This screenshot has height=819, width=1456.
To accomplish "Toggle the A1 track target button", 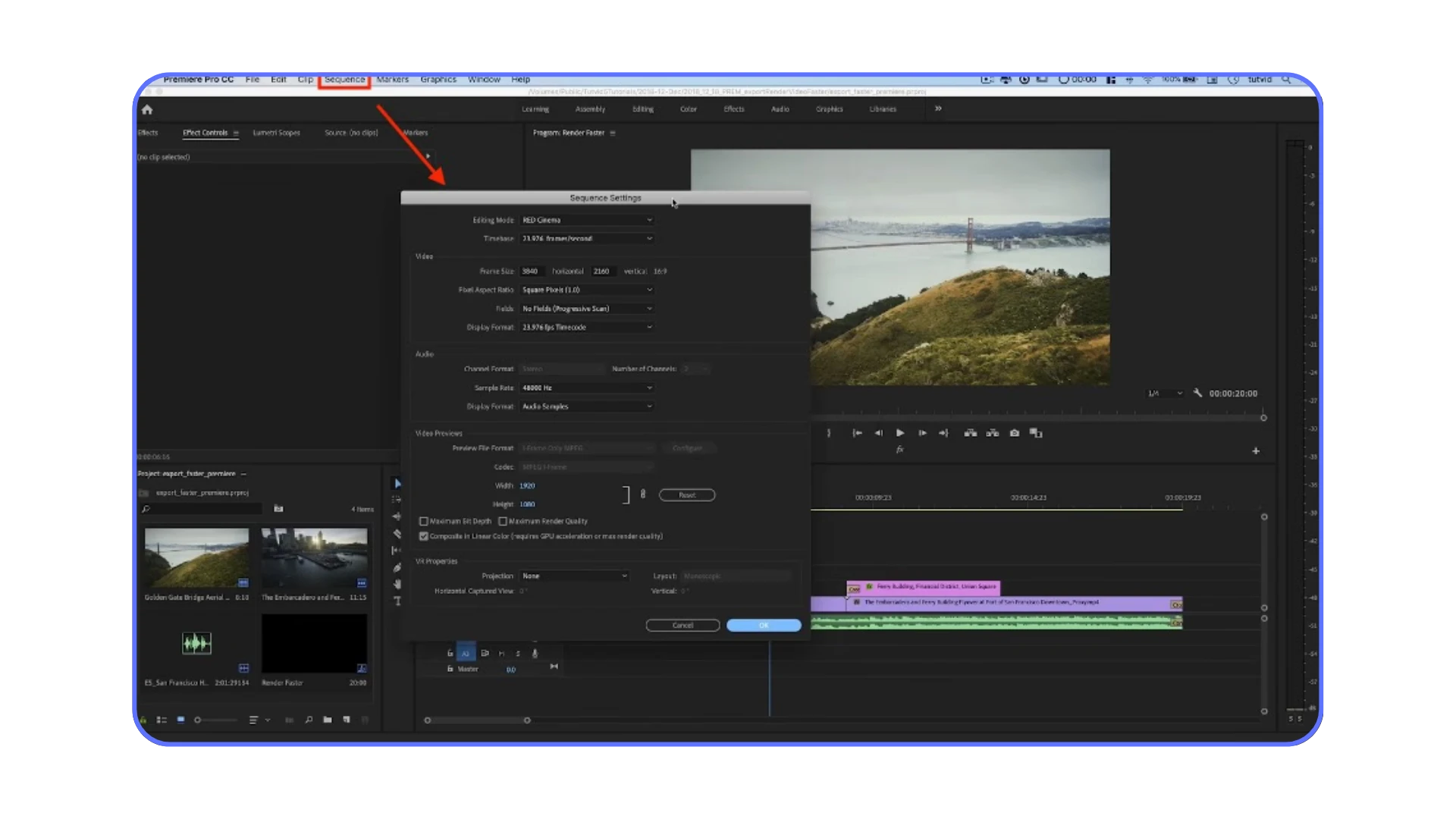I will click(466, 653).
